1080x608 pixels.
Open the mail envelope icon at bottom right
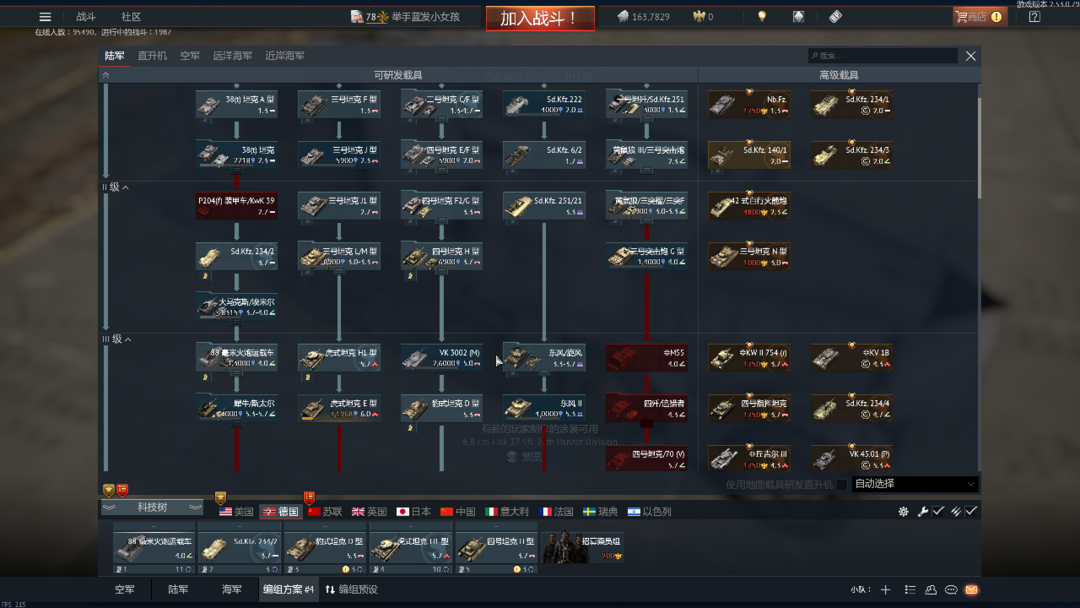(x=970, y=590)
